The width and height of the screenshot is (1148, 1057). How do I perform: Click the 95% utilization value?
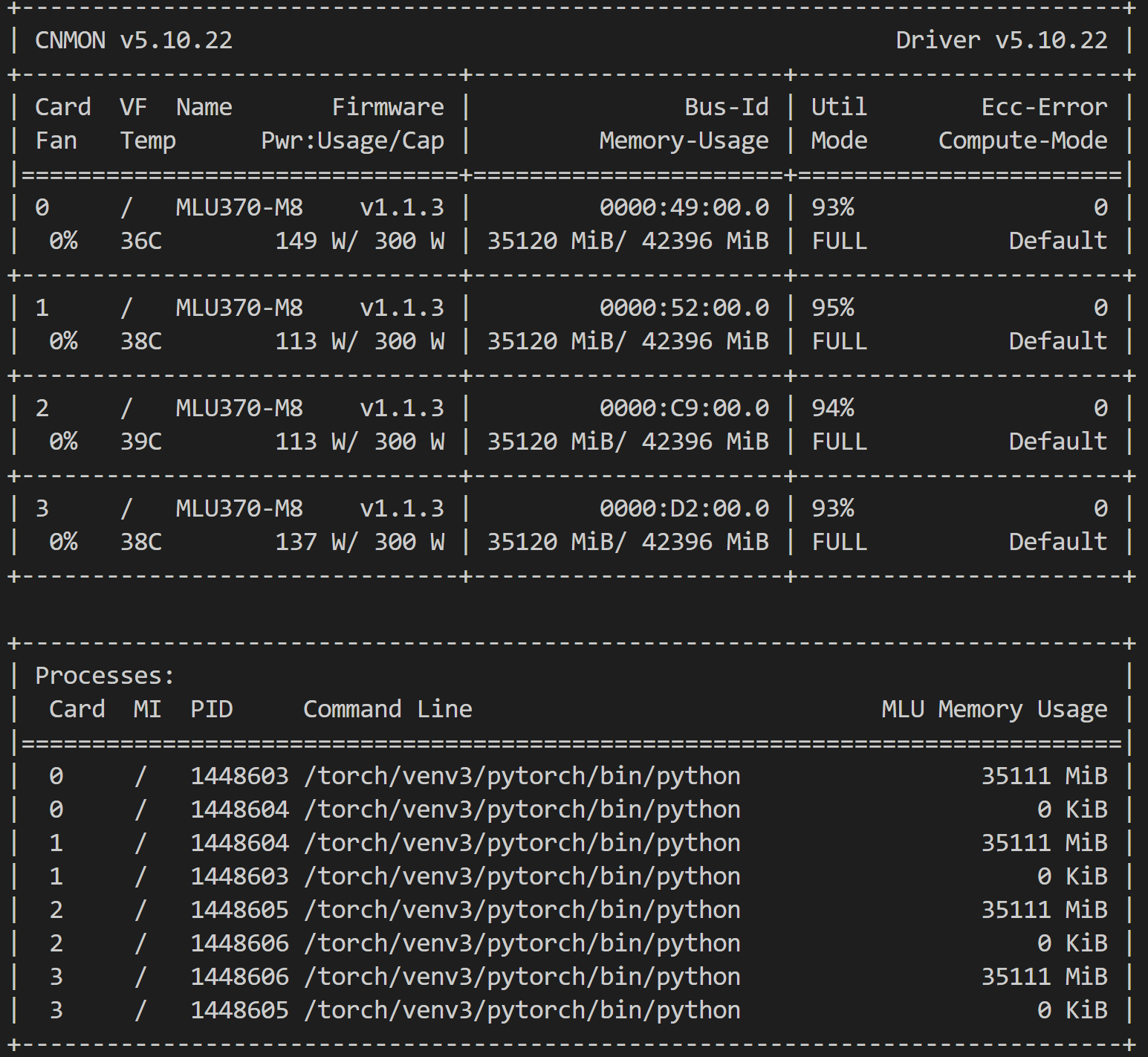pyautogui.click(x=833, y=308)
